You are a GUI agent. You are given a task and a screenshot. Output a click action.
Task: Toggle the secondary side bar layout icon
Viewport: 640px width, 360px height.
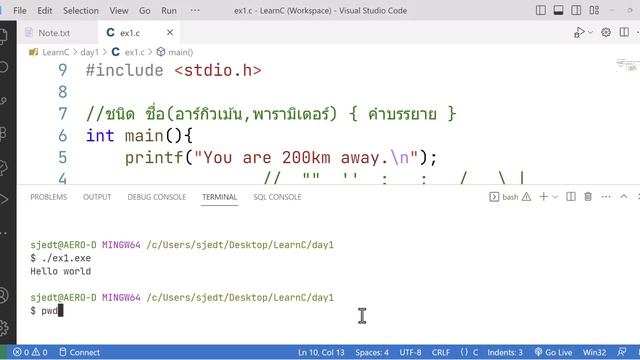pos(576,11)
